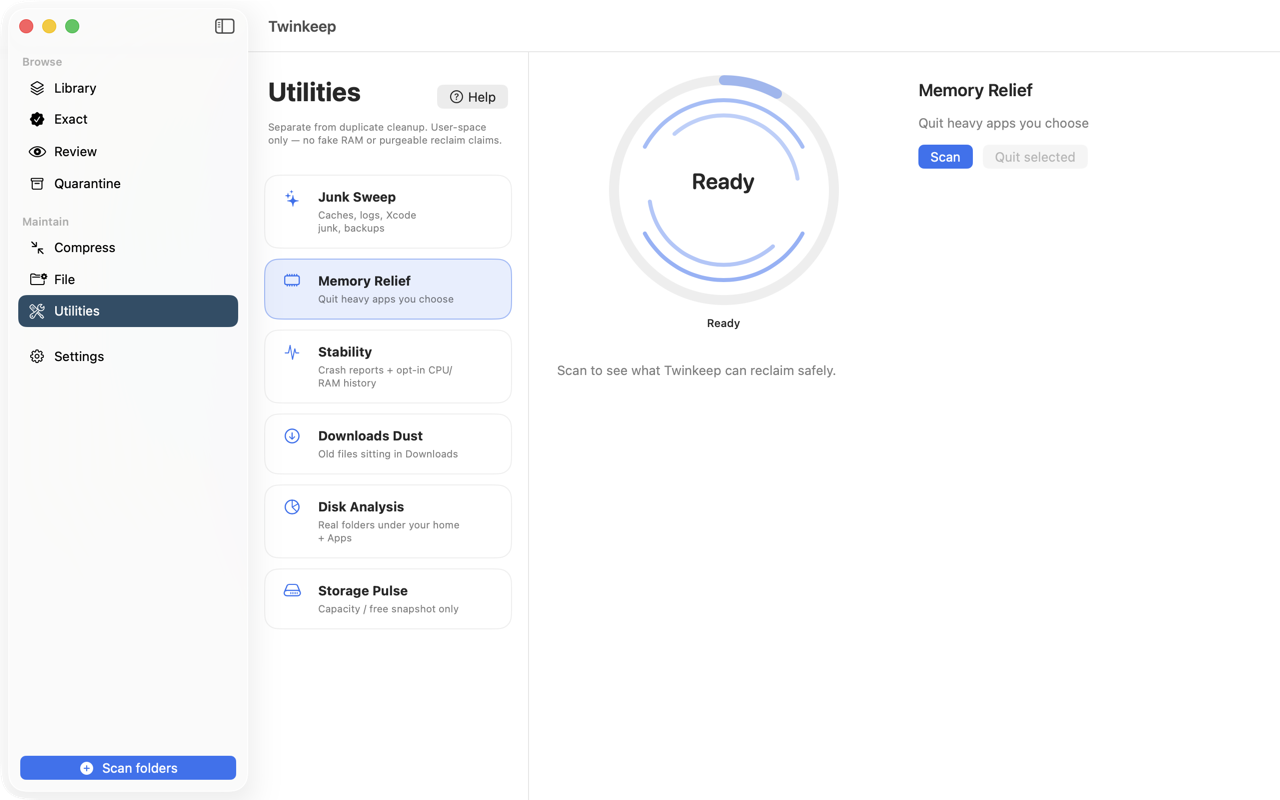Click the circular Ready progress gauge
Viewport: 1280px width, 800px height.
pos(723,190)
